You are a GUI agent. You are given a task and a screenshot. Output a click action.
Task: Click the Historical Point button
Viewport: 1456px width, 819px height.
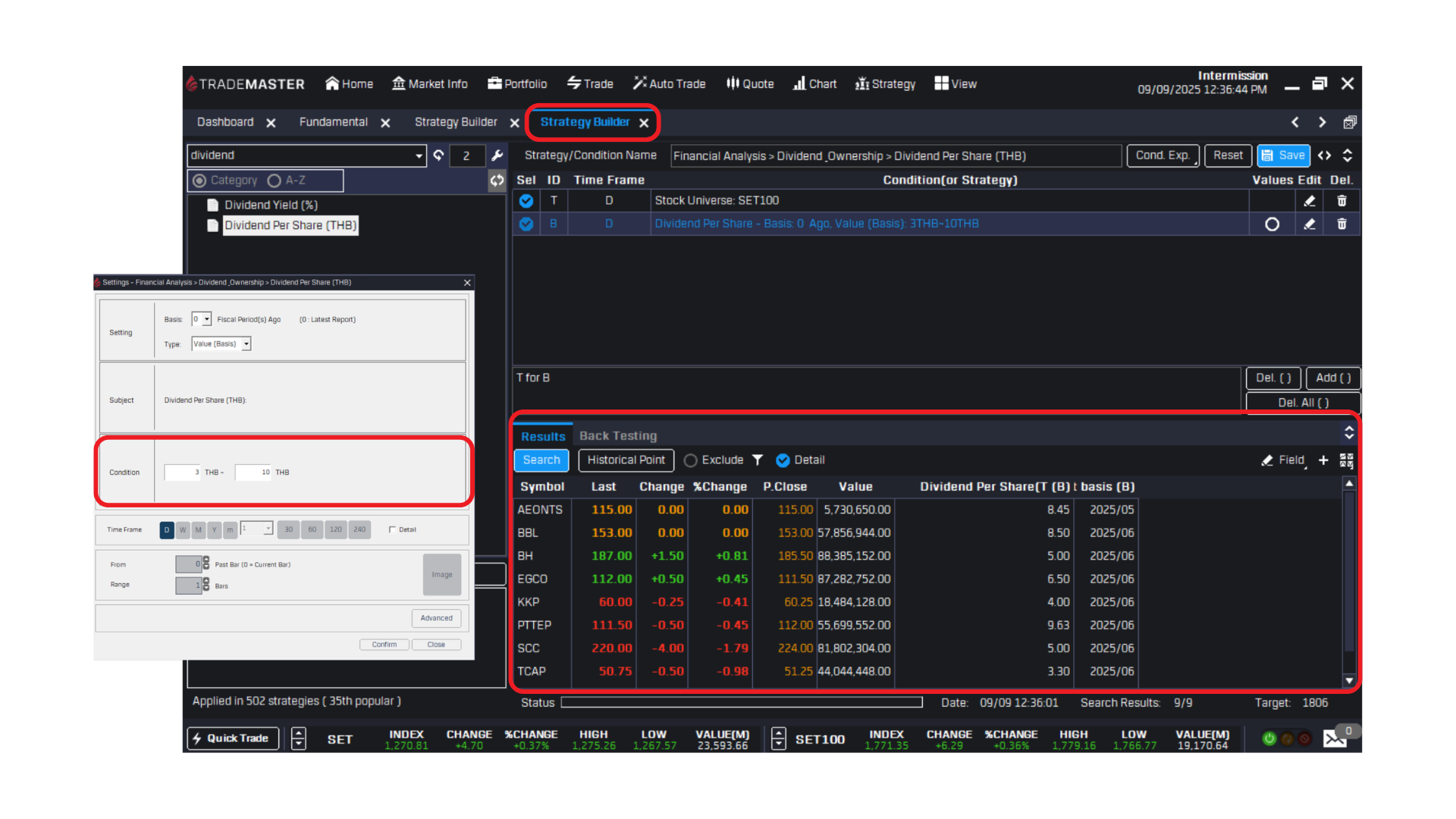tap(626, 460)
